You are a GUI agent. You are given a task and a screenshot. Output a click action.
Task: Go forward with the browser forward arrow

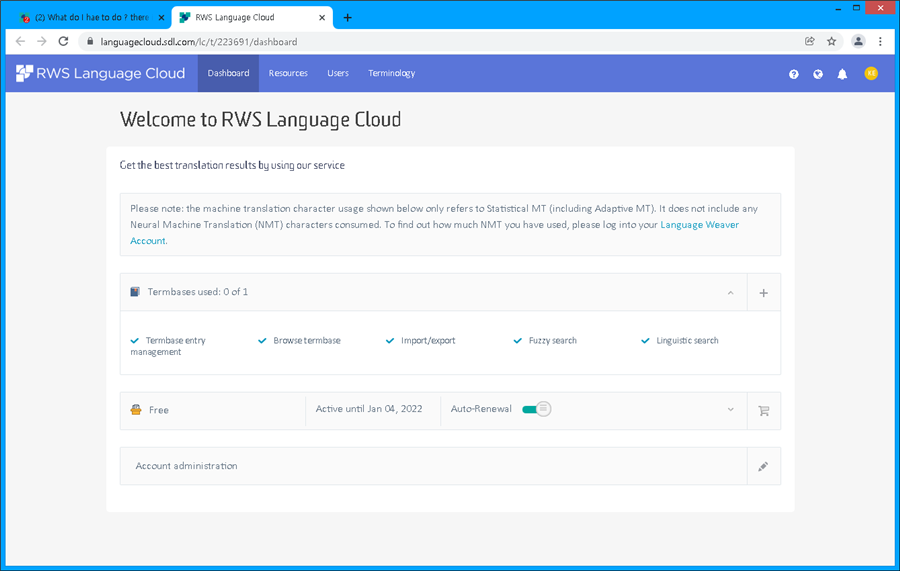(x=41, y=41)
